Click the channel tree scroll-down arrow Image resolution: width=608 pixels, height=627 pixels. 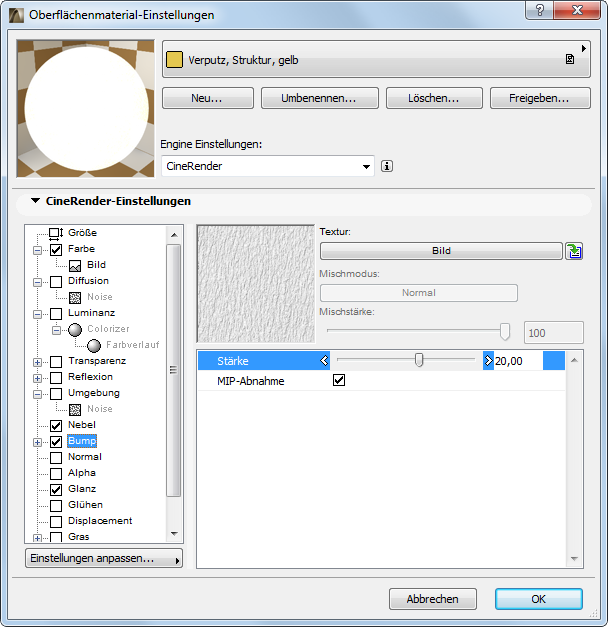coord(174,534)
